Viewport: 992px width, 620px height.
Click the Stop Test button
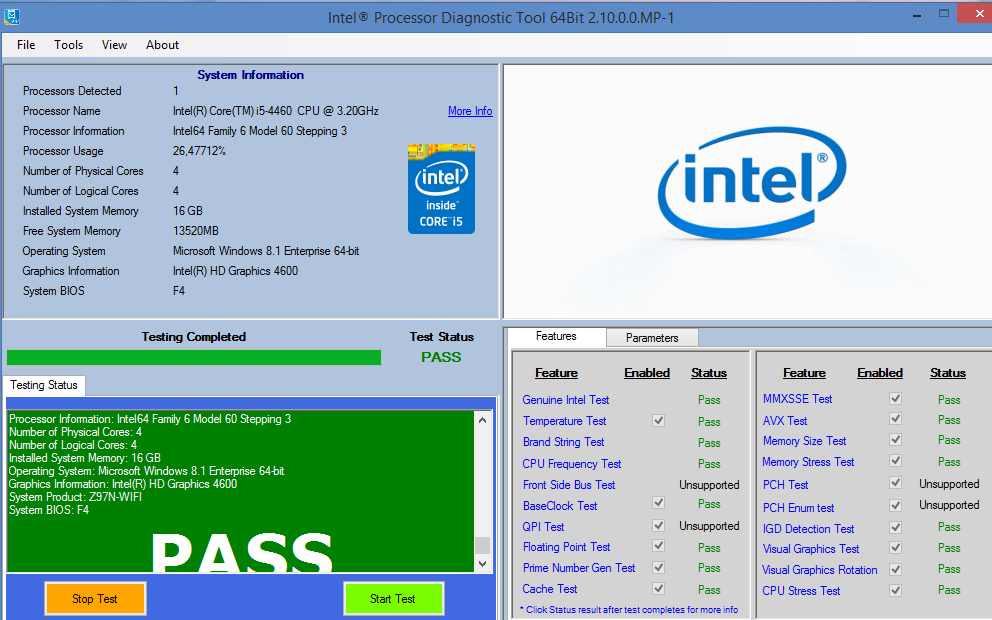point(95,598)
